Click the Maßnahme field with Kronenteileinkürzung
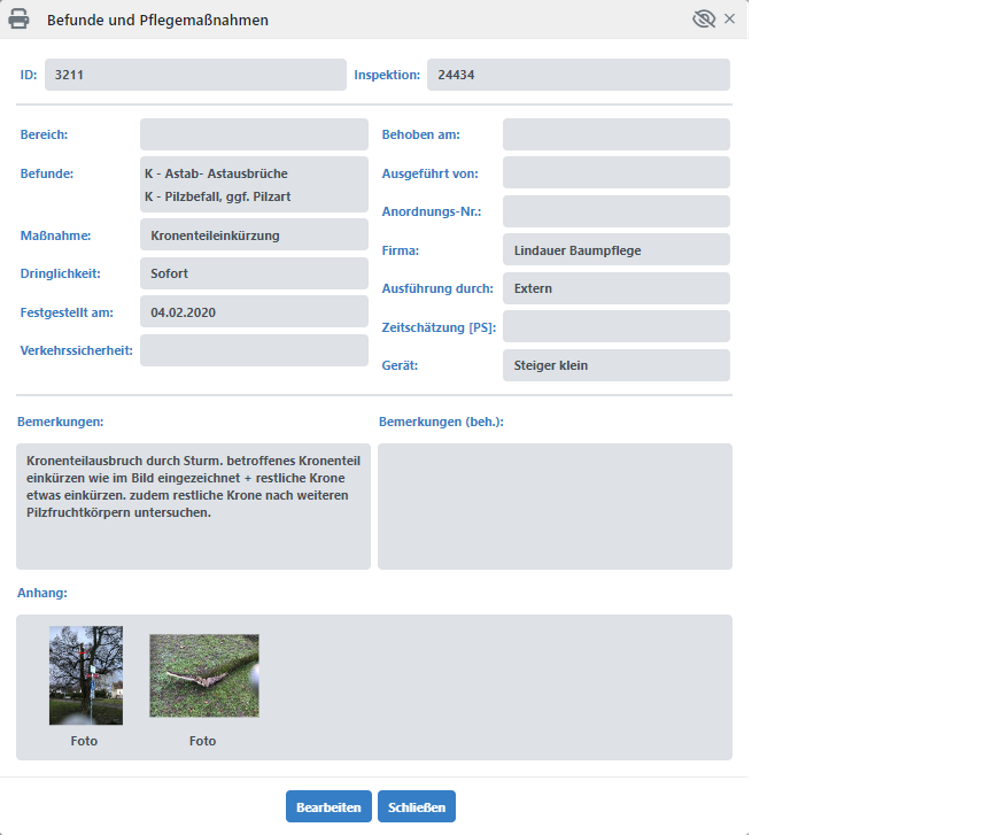Image resolution: width=1000 pixels, height=835 pixels. (254, 236)
